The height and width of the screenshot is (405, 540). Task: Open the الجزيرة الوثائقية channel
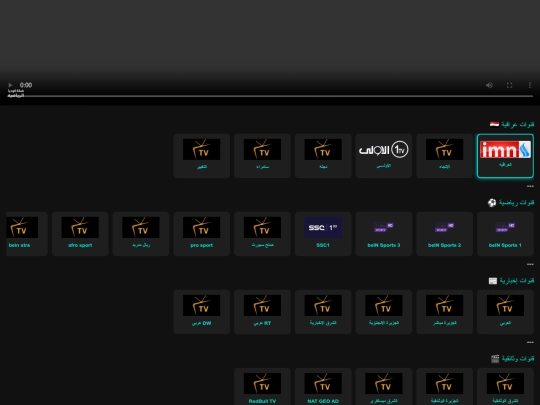[x=444, y=387]
